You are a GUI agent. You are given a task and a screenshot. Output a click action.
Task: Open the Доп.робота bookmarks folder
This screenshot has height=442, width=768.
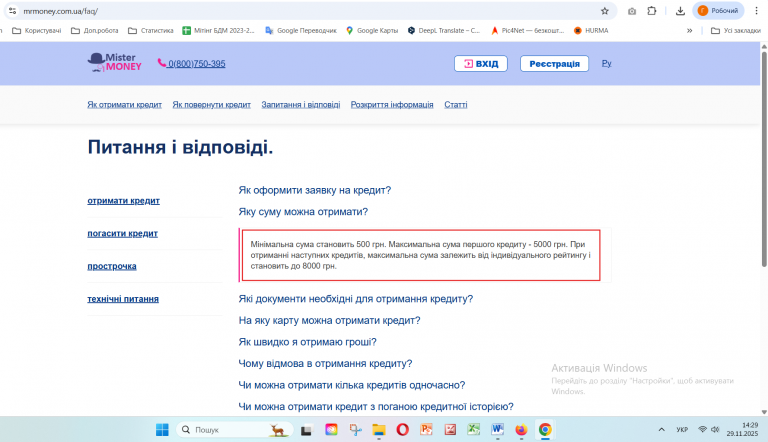[x=95, y=30]
